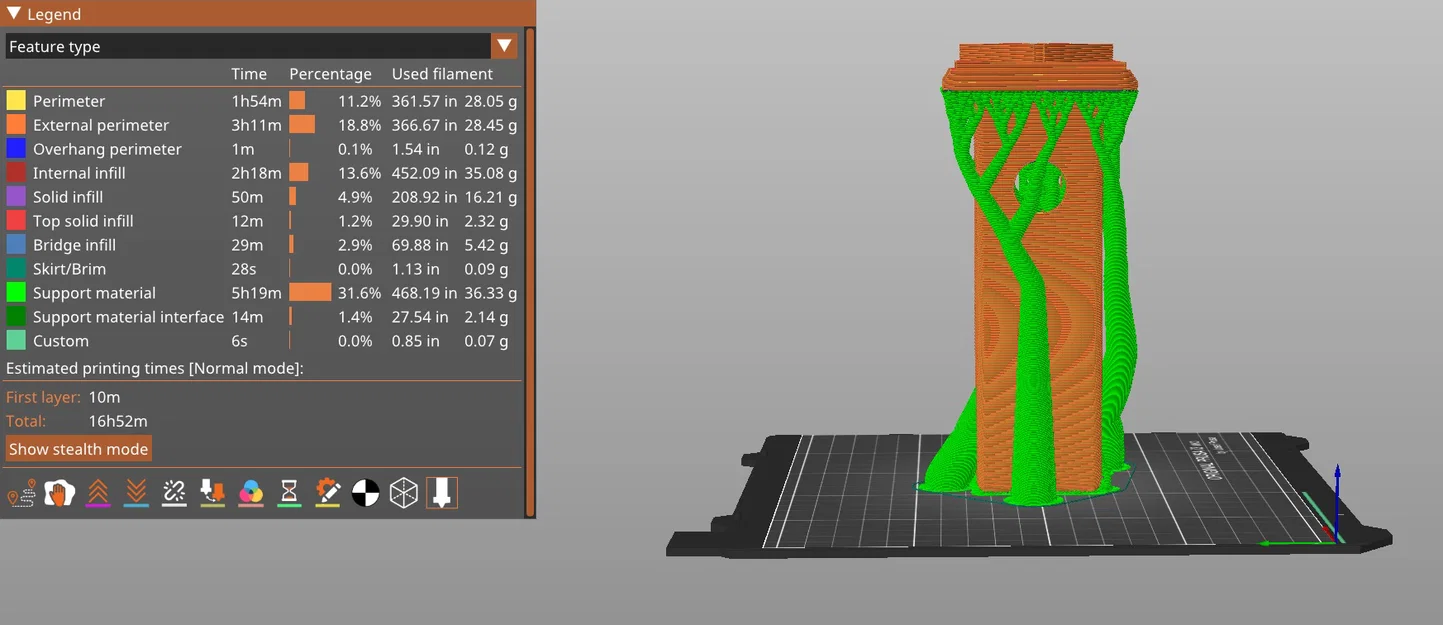Toggle Internal infill feature visibility
1443x625 pixels.
coord(262,173)
